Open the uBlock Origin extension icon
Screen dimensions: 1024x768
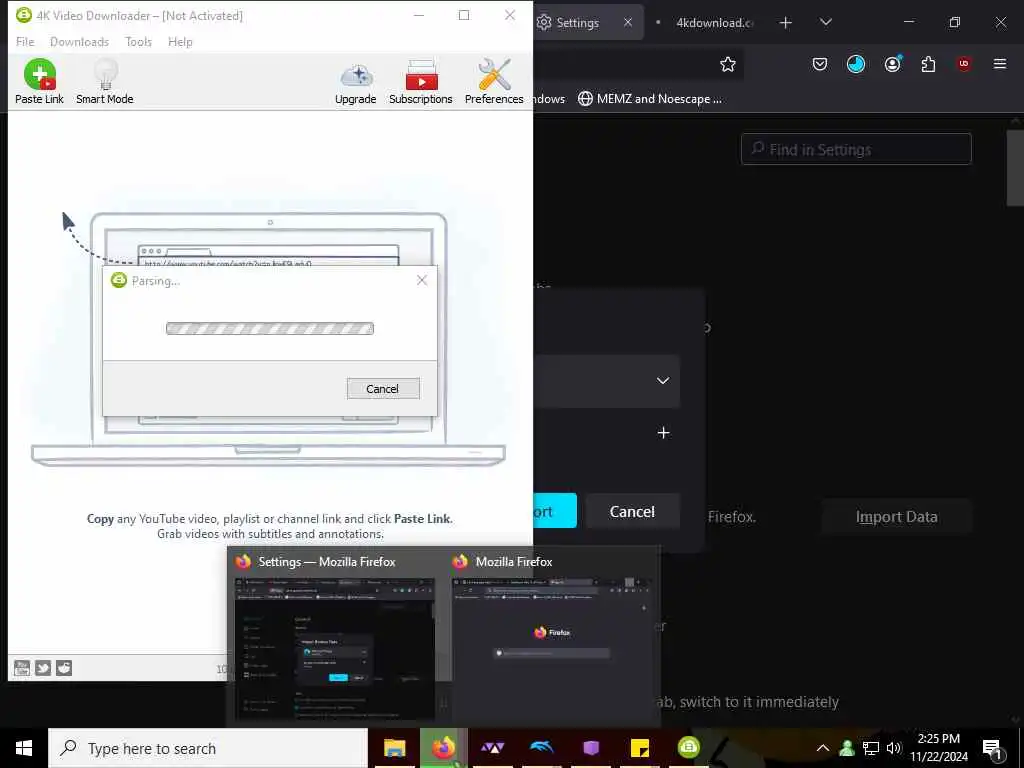click(x=964, y=64)
